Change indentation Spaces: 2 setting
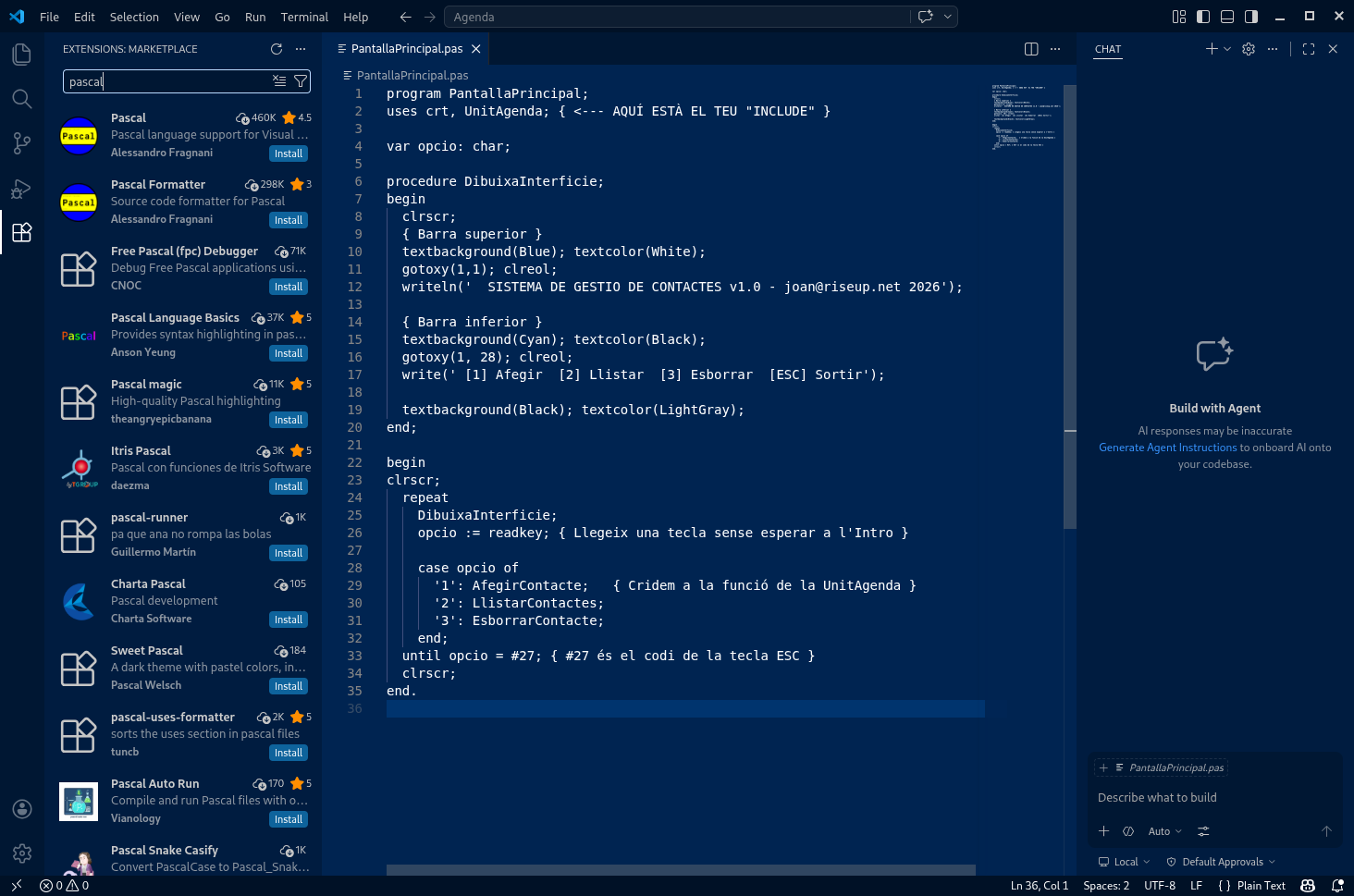The width and height of the screenshot is (1354, 896). (x=1106, y=886)
